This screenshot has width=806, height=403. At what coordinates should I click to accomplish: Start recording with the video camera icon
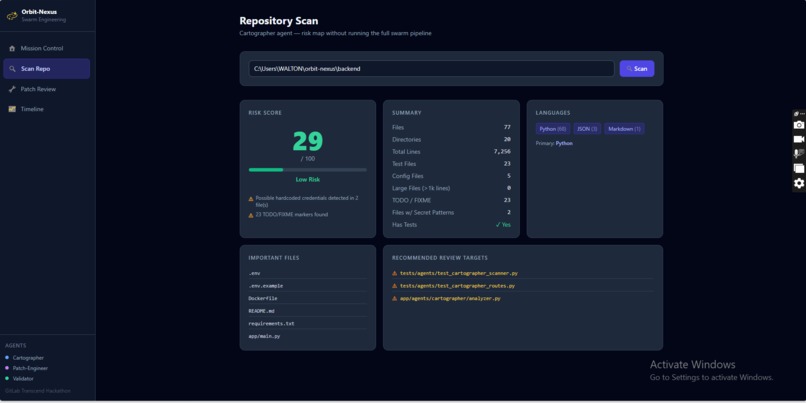pos(799,139)
